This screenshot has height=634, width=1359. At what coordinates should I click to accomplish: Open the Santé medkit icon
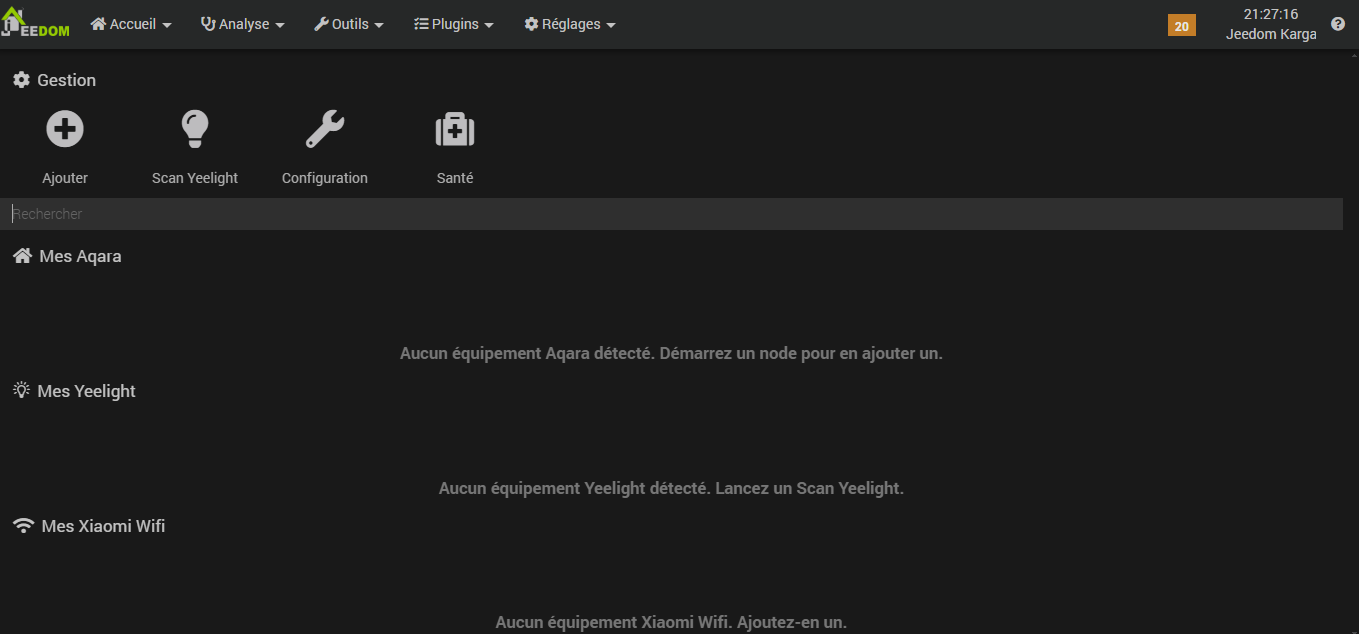(x=455, y=129)
